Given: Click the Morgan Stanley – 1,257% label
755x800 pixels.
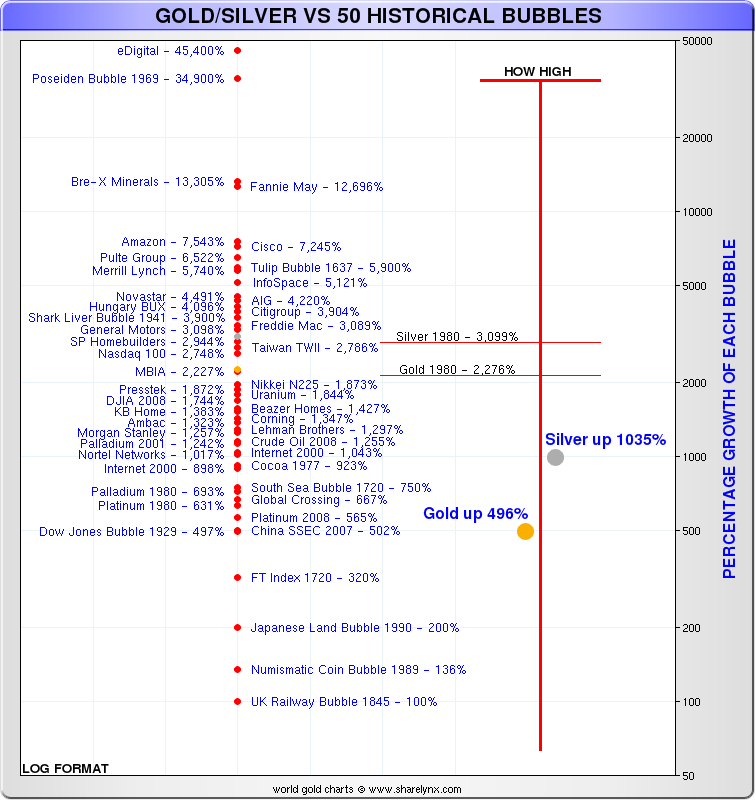Looking at the screenshot, I should [151, 433].
